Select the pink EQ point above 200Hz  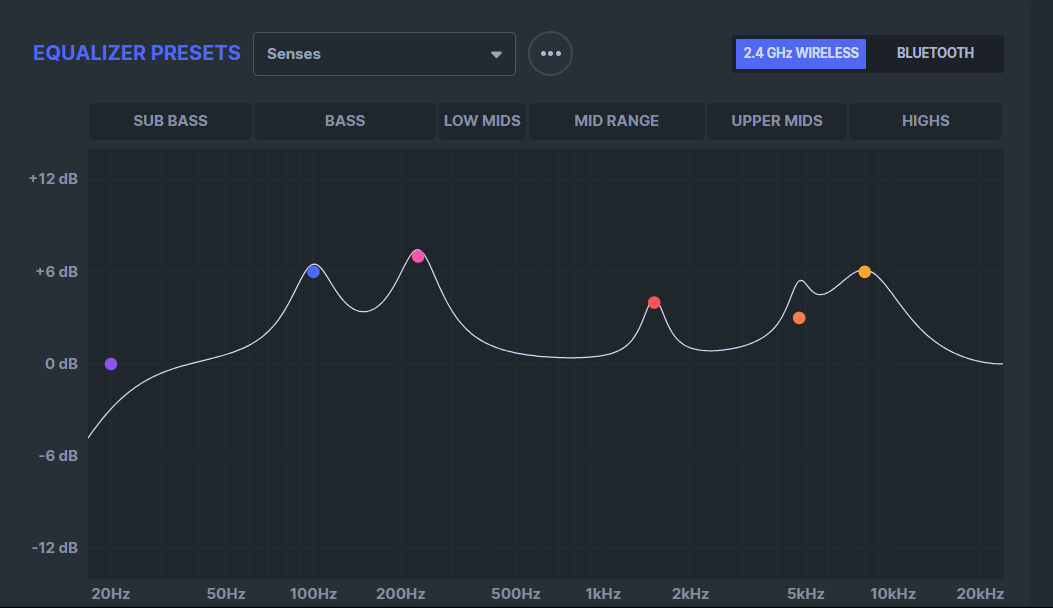tap(418, 257)
